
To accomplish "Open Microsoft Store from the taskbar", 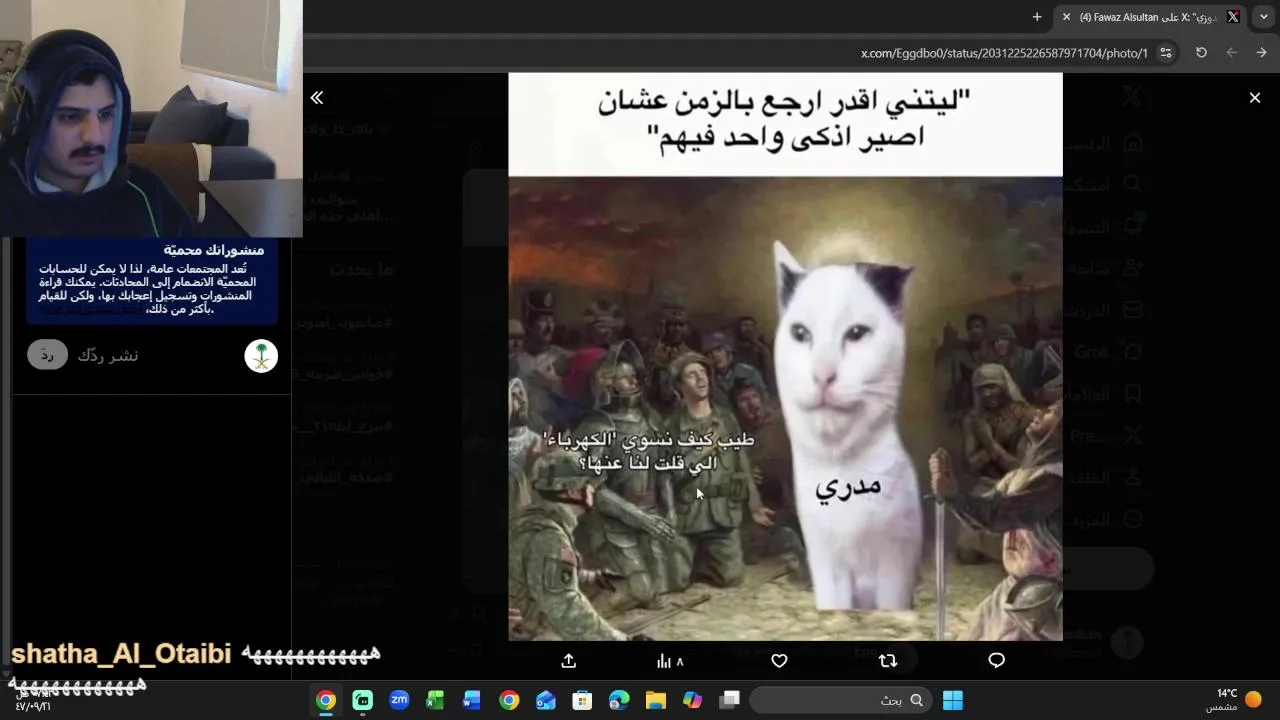I will [x=582, y=700].
